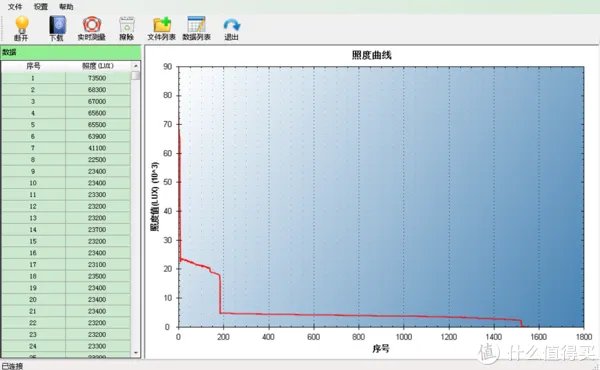Click serial number 15 cell

[33, 241]
